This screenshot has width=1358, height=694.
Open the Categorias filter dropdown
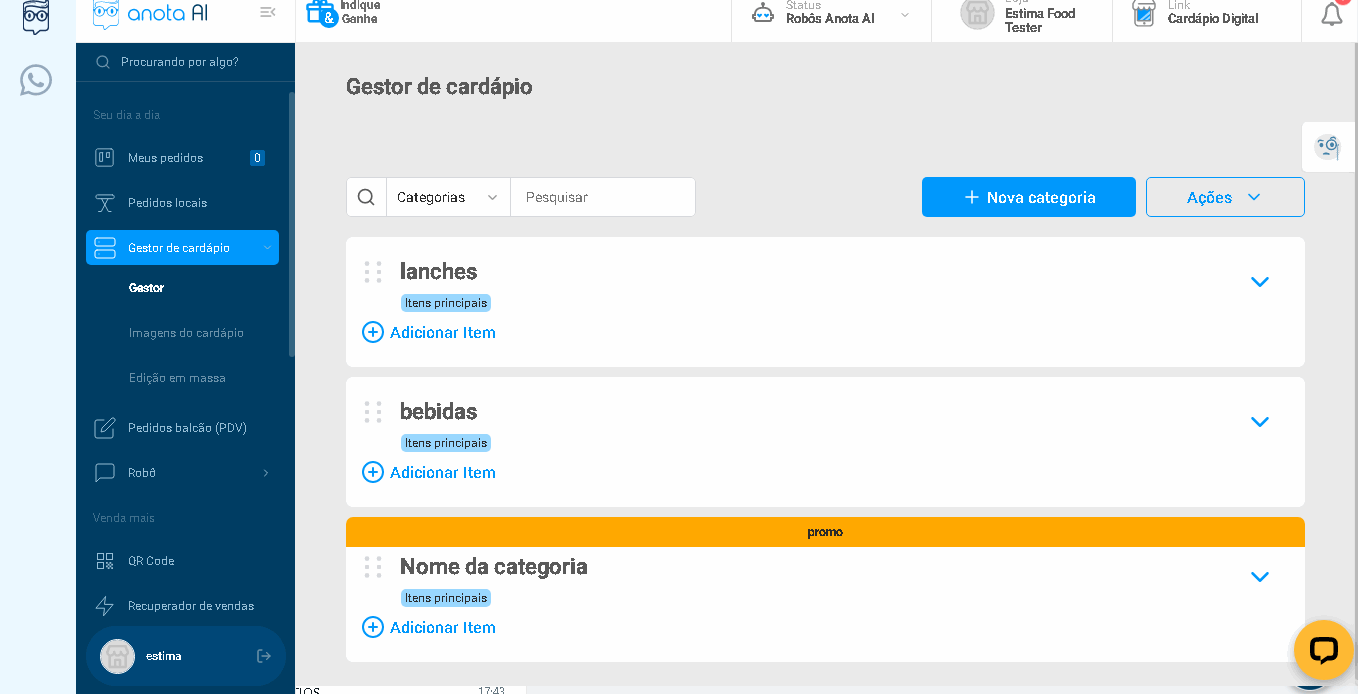(x=448, y=197)
